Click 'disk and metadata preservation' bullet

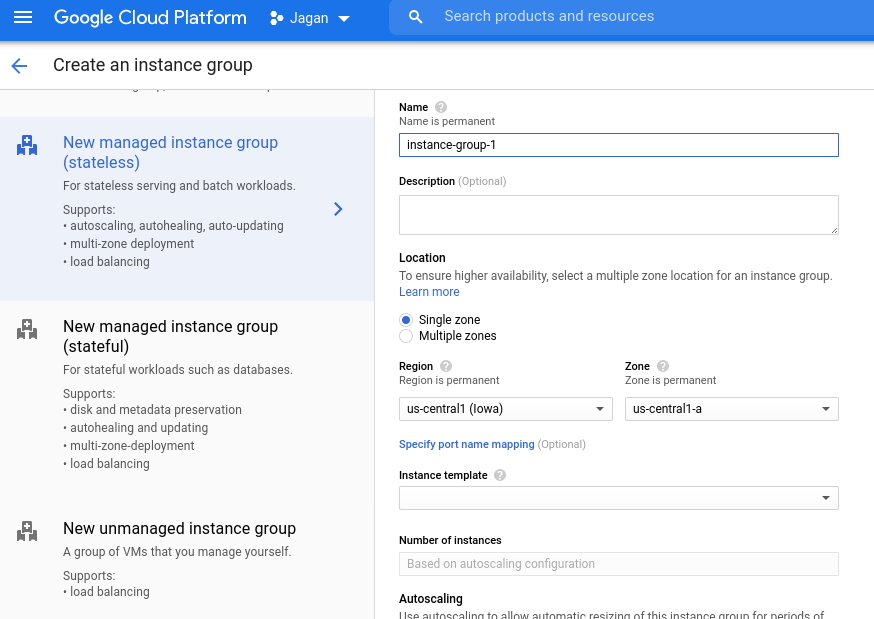[153, 410]
